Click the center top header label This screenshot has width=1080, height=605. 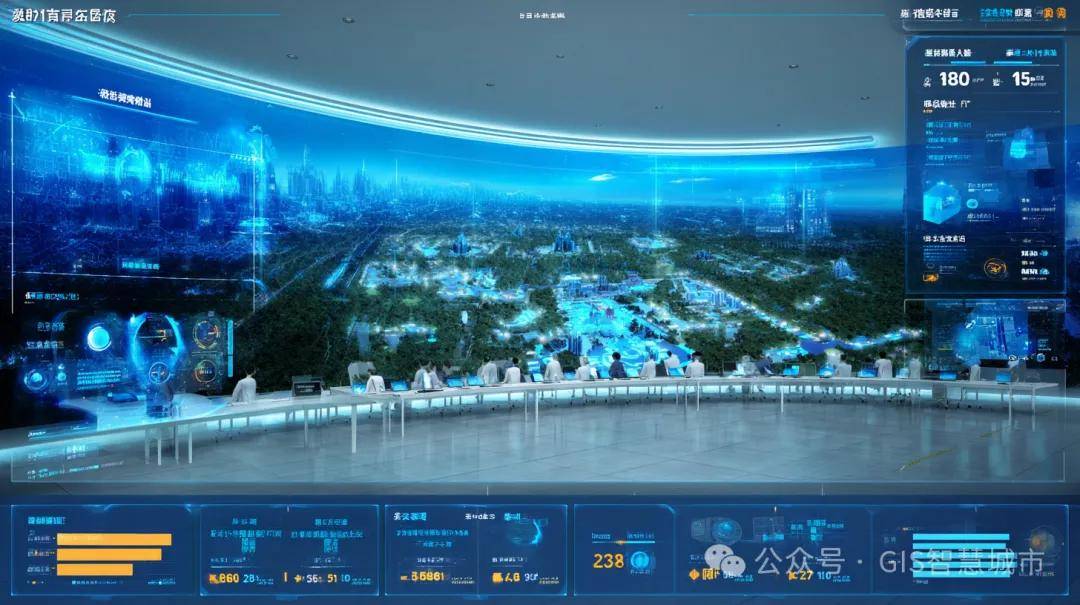[x=542, y=16]
